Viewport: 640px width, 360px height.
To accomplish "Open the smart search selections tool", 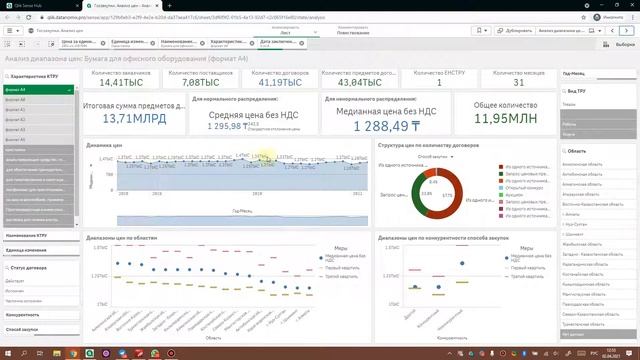I will point(7,44).
